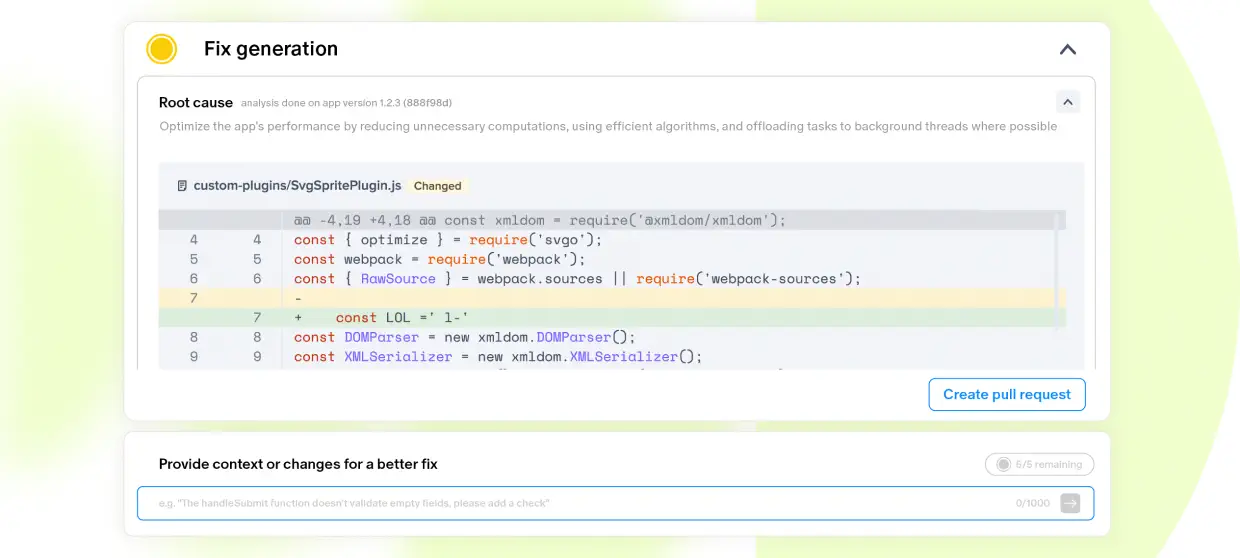Viewport: 1240px width, 558px height.
Task: Click the file icon beside SvgSpritePlugin.js
Action: click(x=182, y=186)
